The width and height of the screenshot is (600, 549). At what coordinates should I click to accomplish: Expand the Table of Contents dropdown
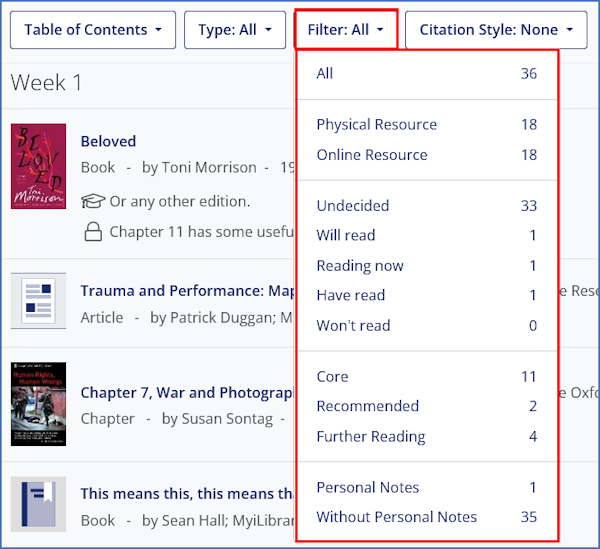point(93,30)
